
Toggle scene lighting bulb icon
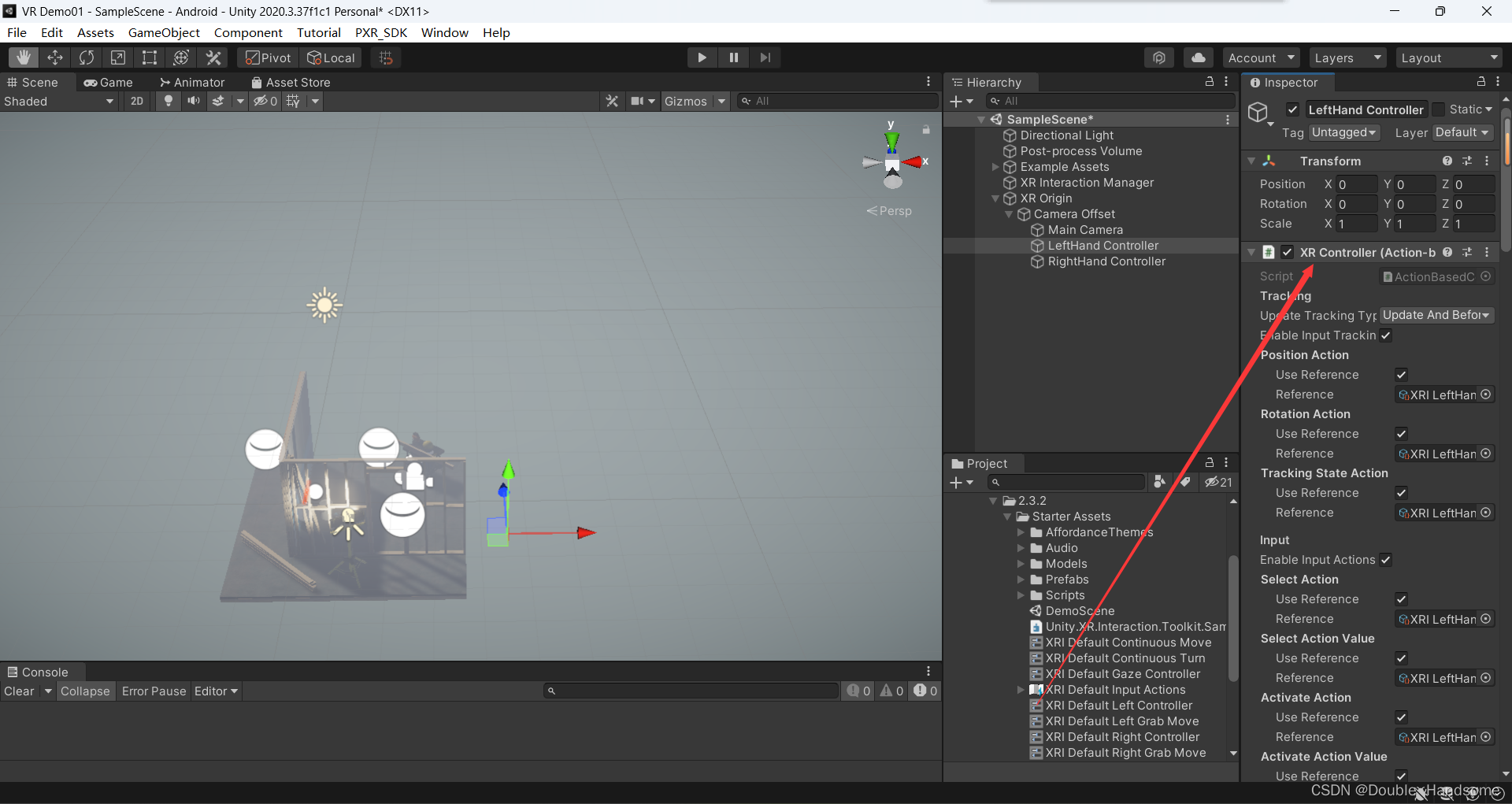pos(168,101)
